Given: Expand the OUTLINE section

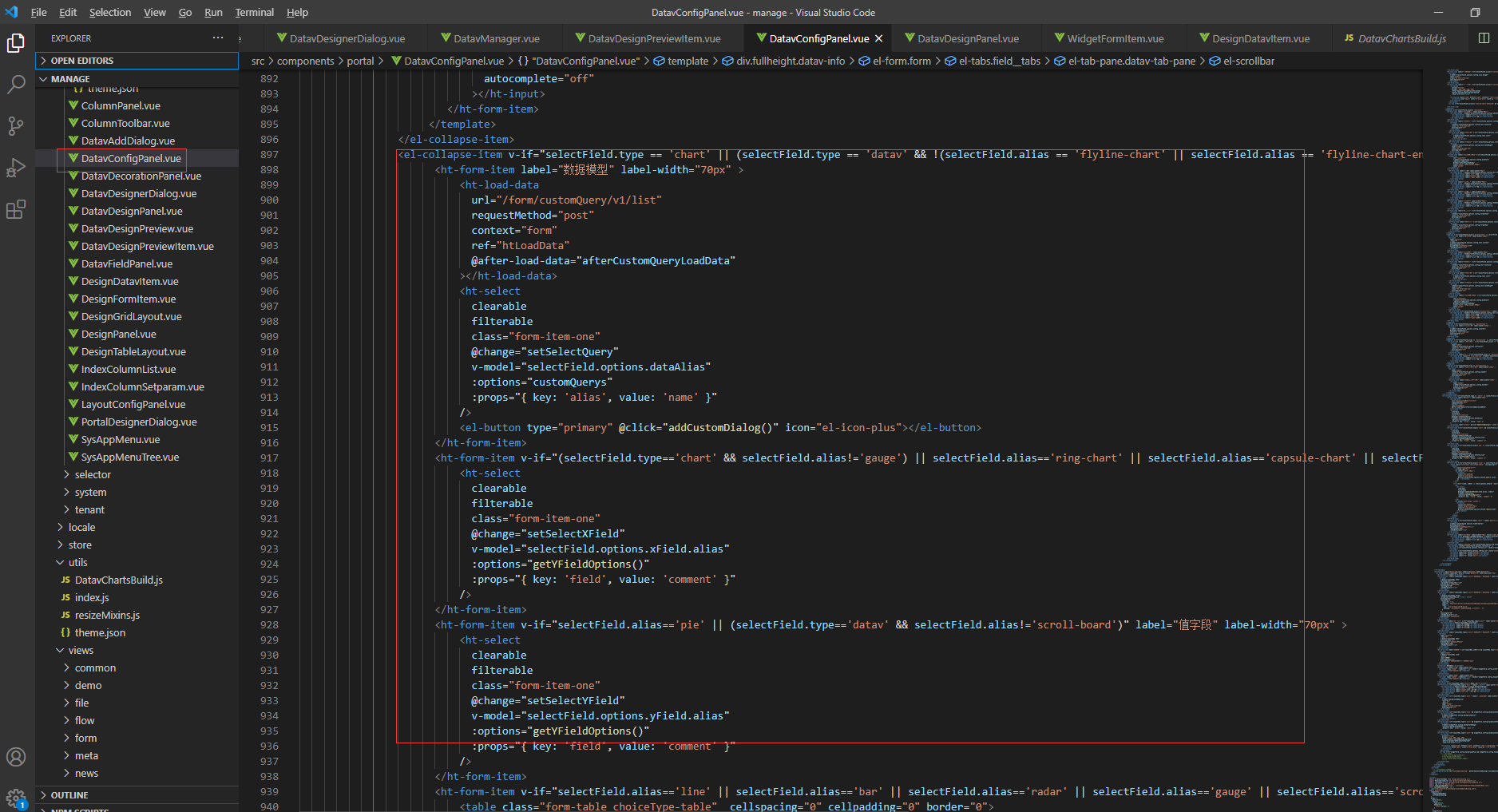Looking at the screenshot, I should [x=69, y=795].
